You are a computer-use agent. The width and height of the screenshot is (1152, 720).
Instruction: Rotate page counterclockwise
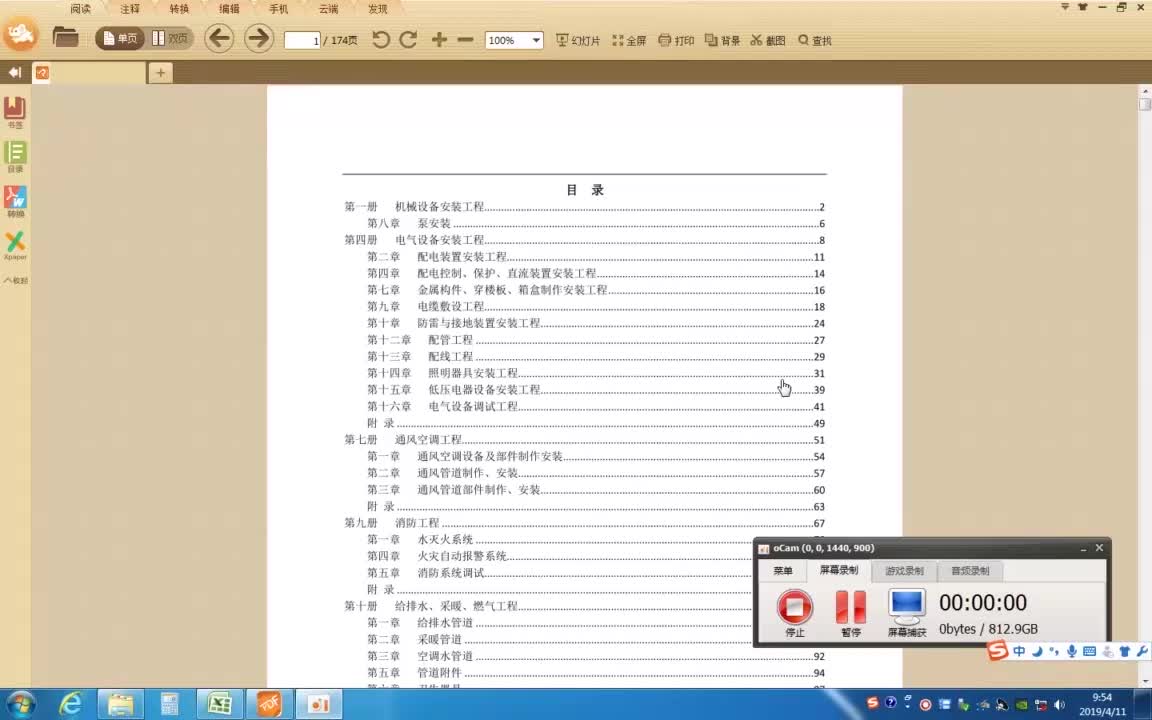point(381,40)
